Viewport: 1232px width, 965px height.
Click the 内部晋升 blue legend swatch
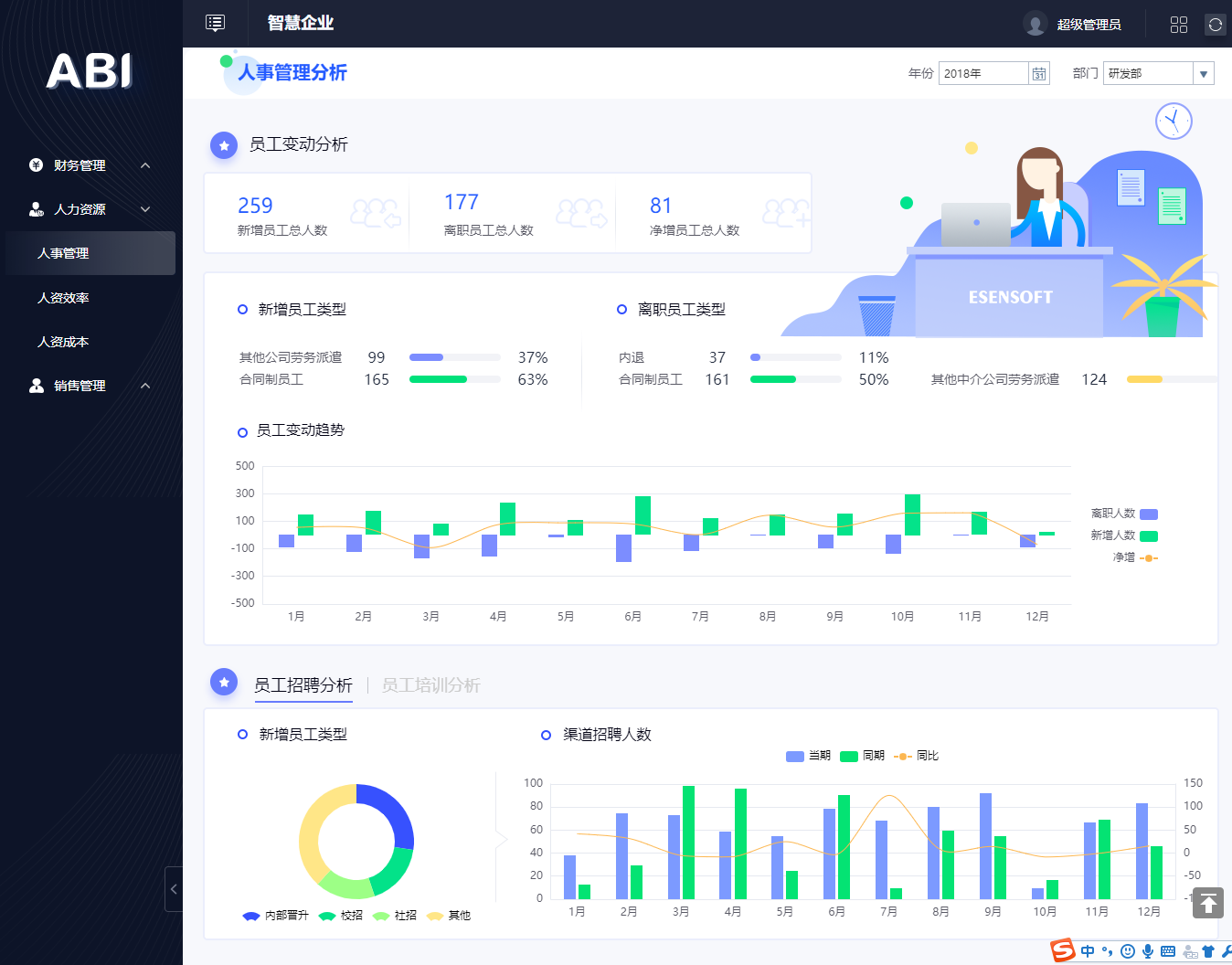(251, 916)
